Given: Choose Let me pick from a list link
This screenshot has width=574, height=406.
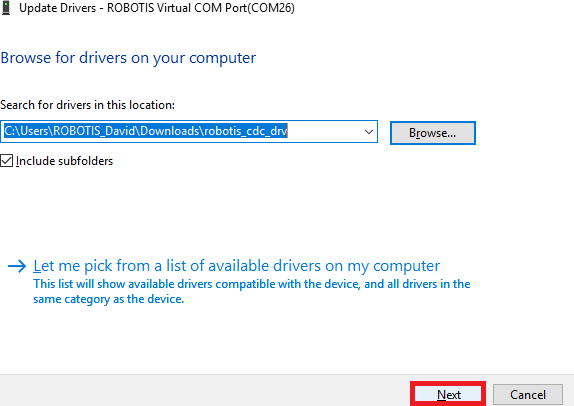Looking at the screenshot, I should click(236, 266).
